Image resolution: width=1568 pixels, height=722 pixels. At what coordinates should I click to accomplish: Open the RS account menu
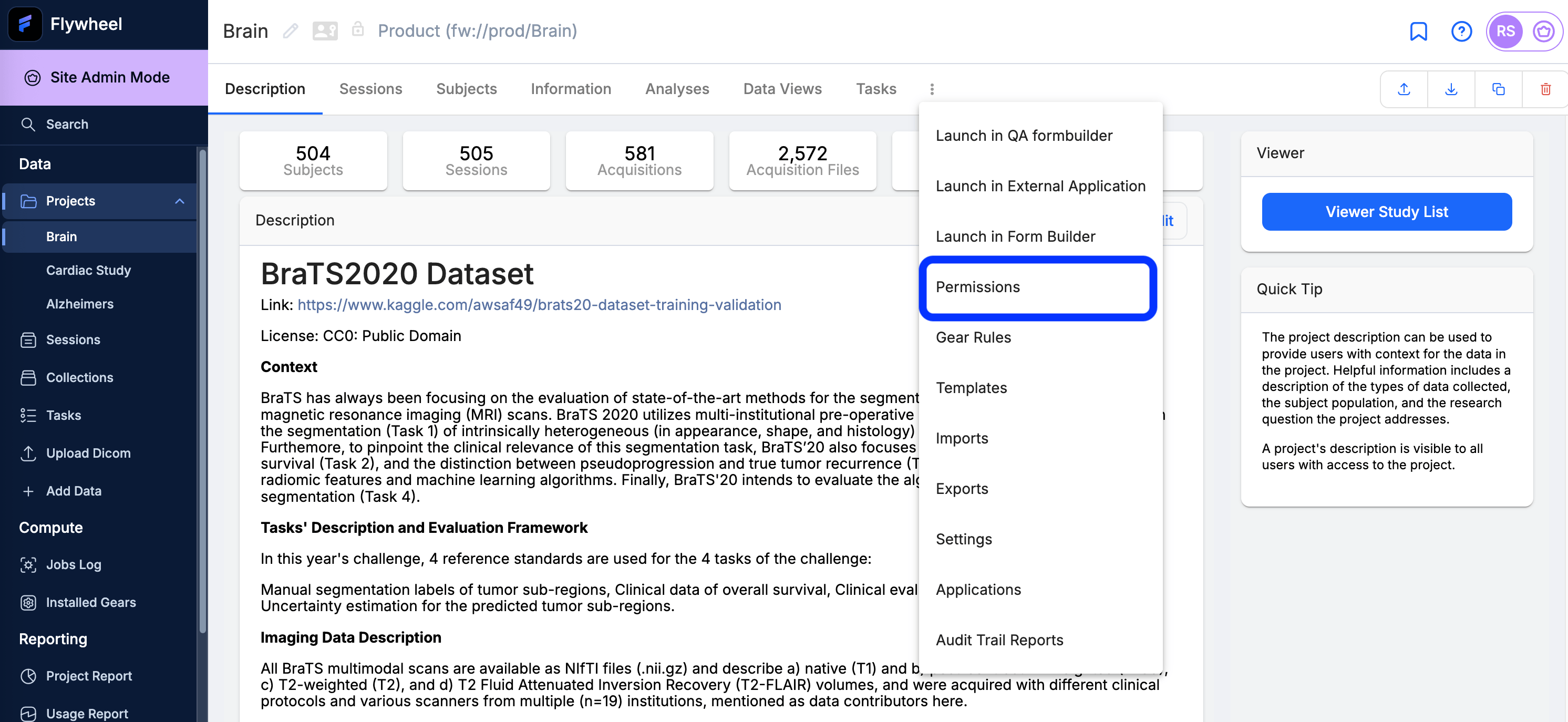tap(1507, 31)
